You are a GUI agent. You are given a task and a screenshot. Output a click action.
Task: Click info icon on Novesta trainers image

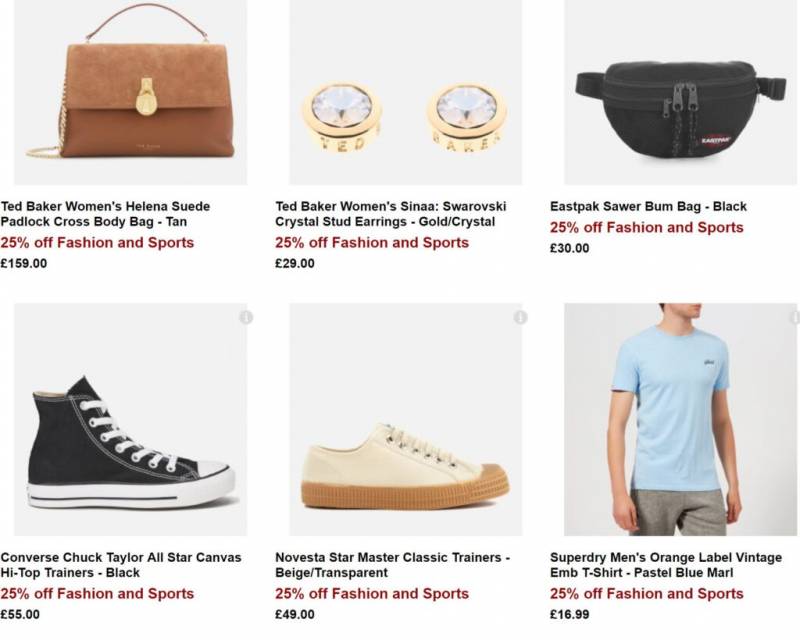(520, 317)
